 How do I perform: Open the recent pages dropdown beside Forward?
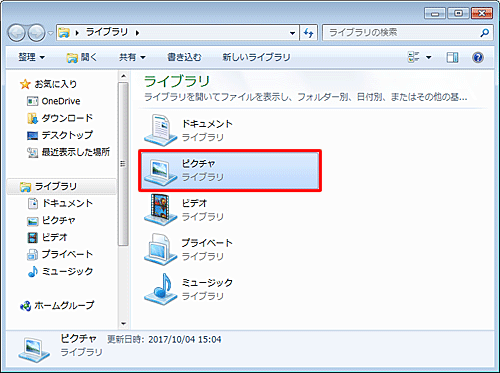(50, 33)
